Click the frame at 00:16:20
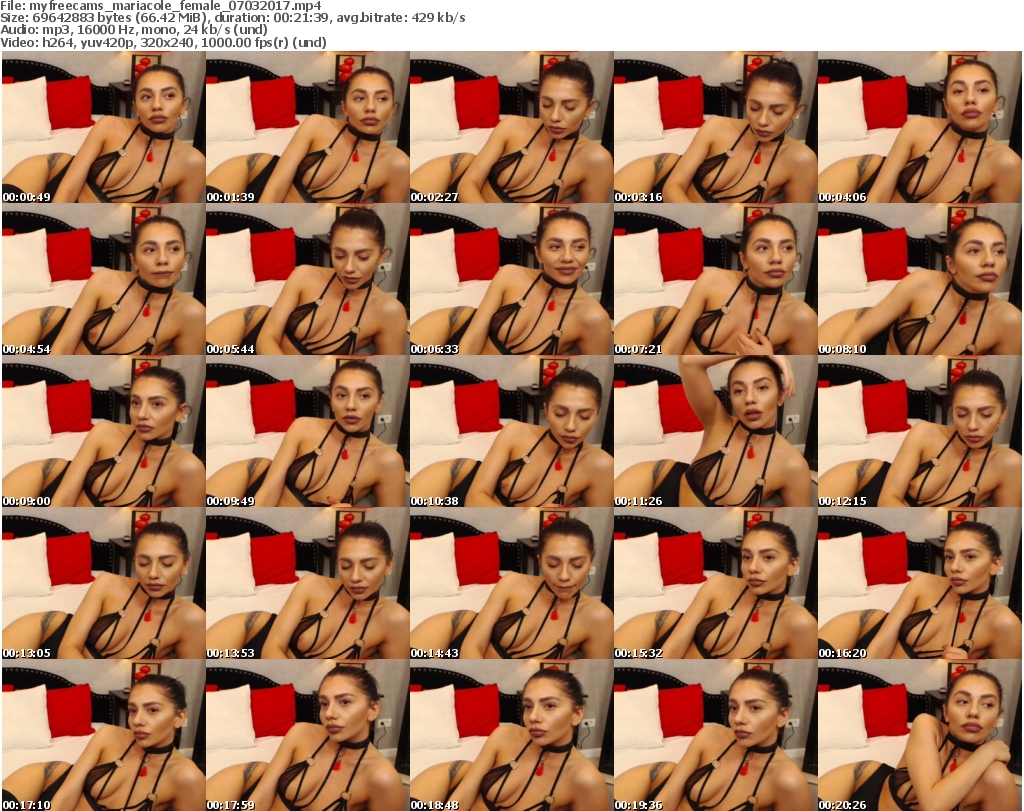1024x811 pixels. [920, 584]
